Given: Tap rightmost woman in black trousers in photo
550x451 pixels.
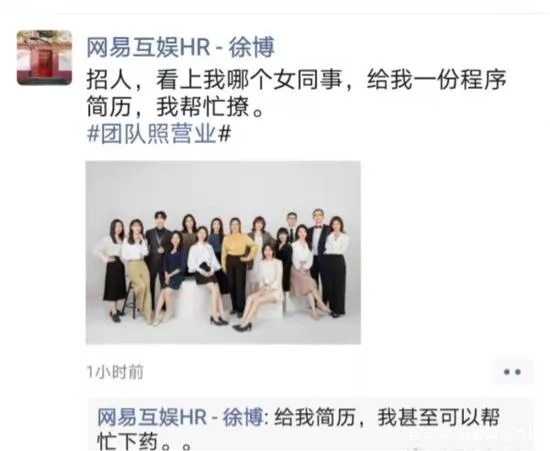Looking at the screenshot, I should pyautogui.click(x=336, y=265).
